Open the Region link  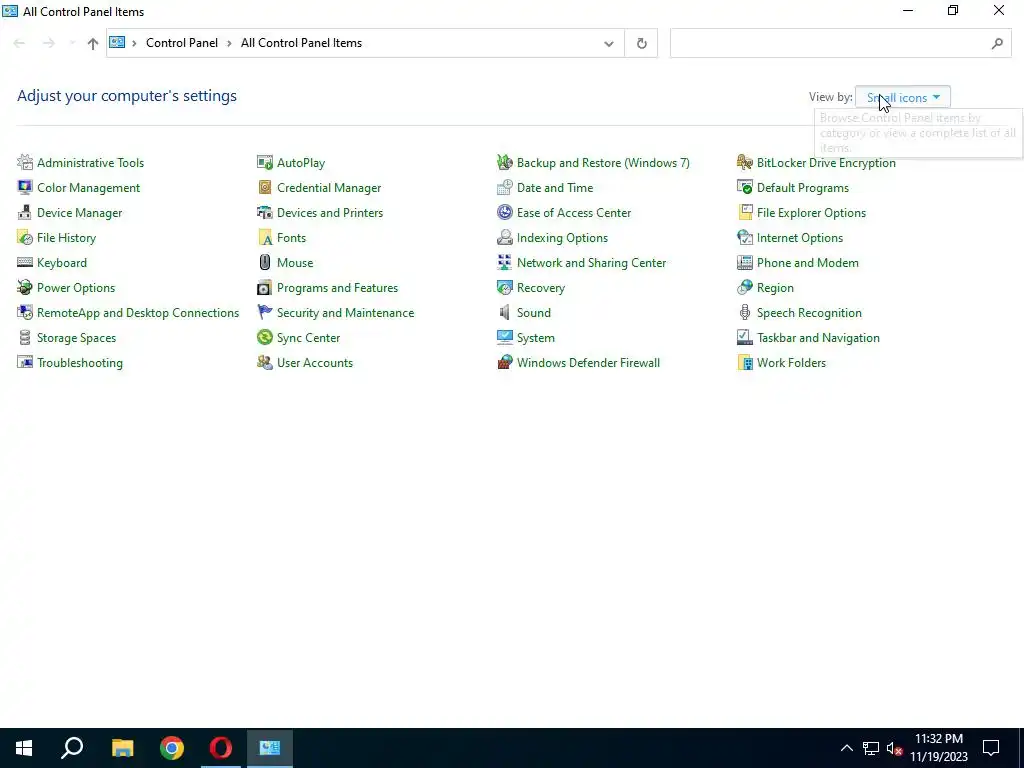(x=775, y=288)
